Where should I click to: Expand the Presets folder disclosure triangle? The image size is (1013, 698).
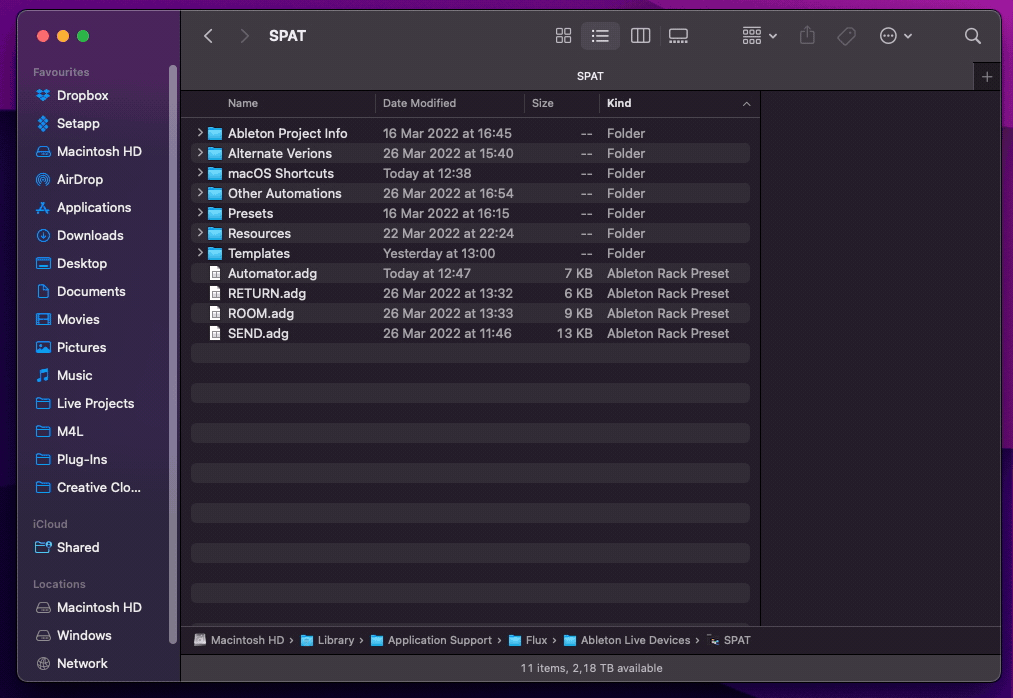[x=200, y=213]
